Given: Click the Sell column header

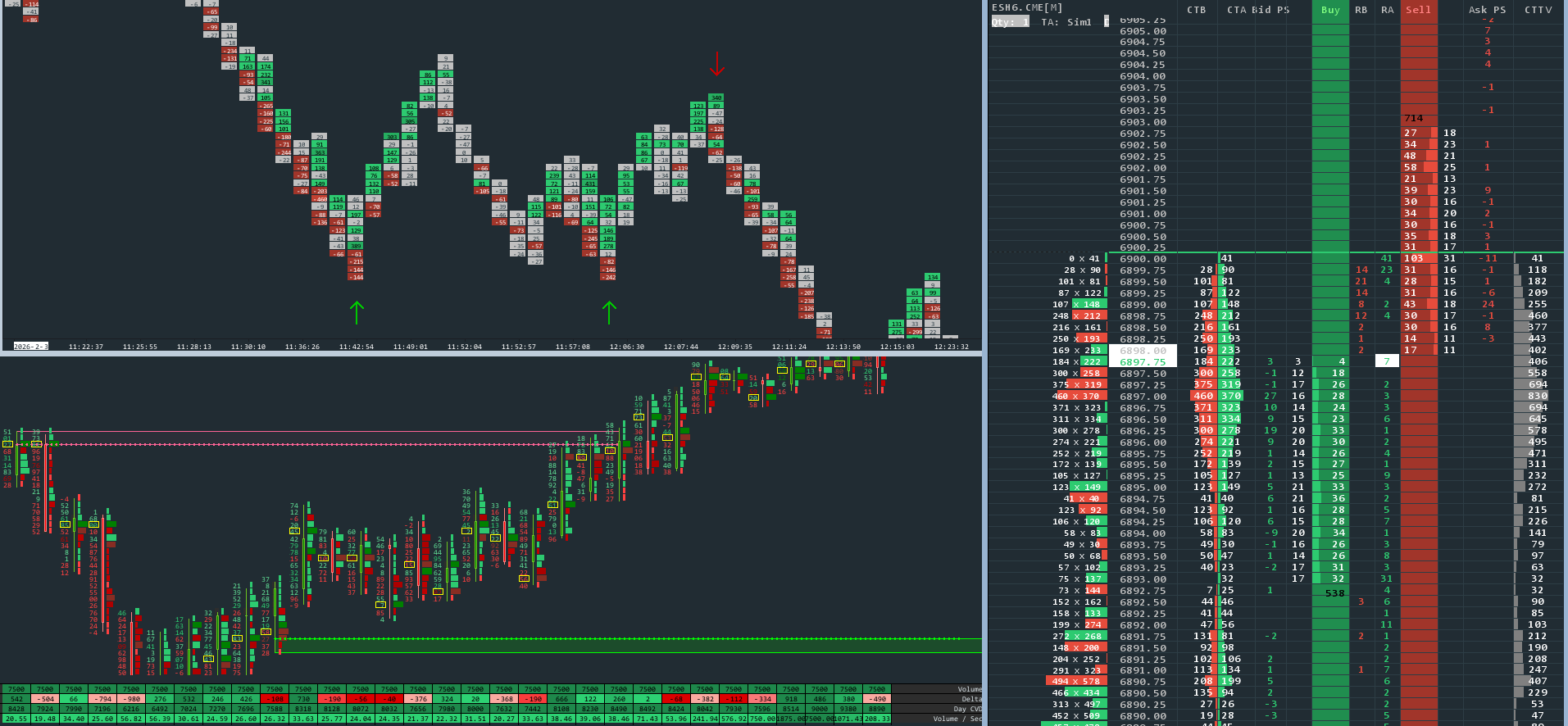Looking at the screenshot, I should pos(1418,10).
